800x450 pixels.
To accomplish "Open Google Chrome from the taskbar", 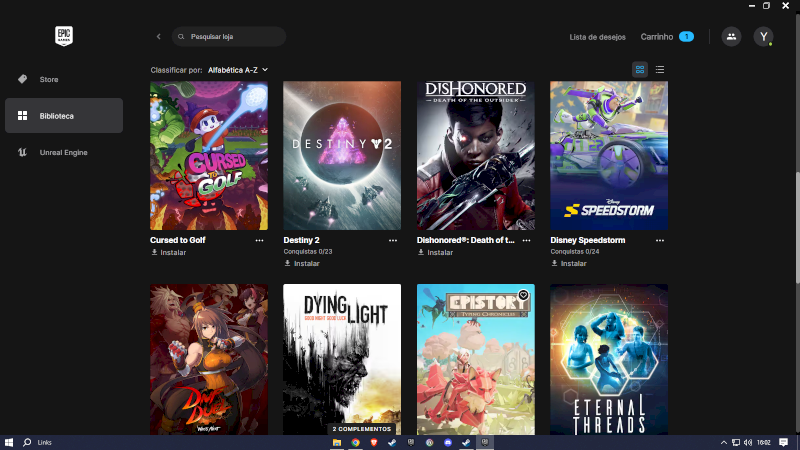I will point(355,442).
